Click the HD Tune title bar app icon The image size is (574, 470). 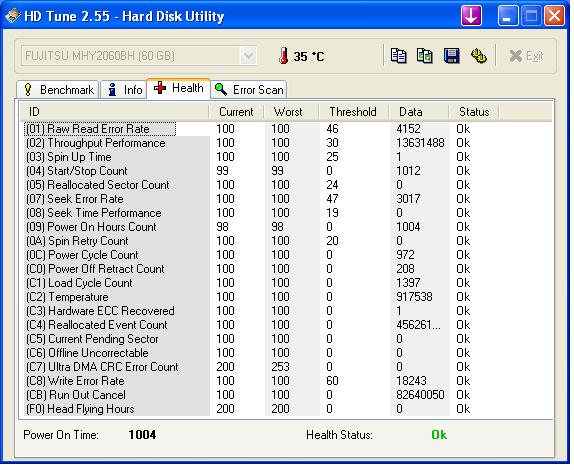(12, 16)
